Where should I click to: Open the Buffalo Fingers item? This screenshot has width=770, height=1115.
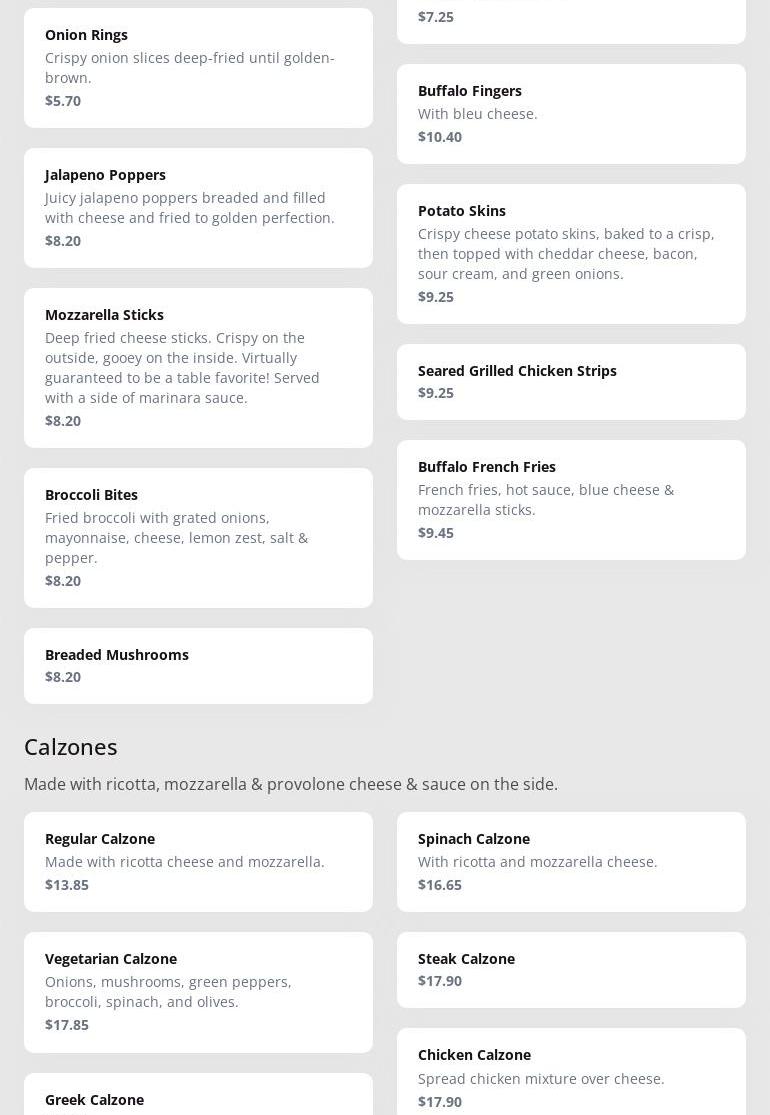tap(572, 114)
